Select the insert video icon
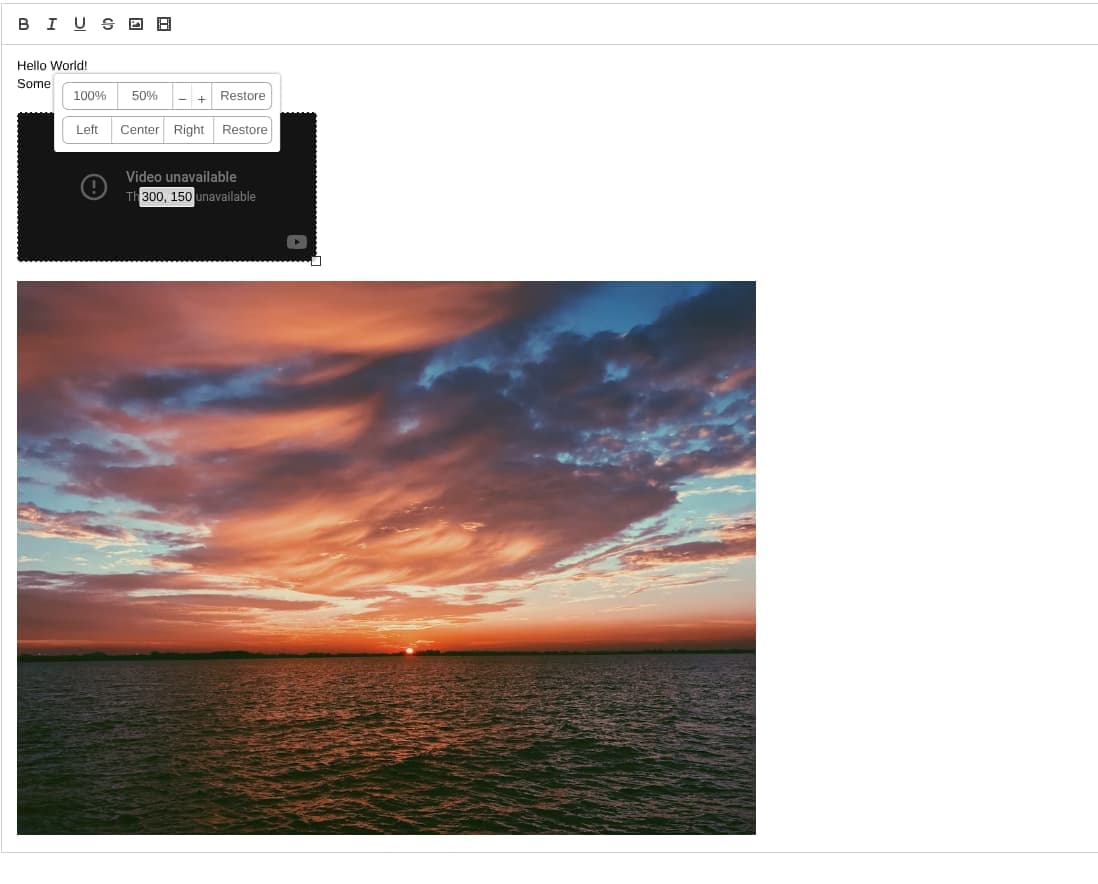The height and width of the screenshot is (884, 1098). point(163,23)
